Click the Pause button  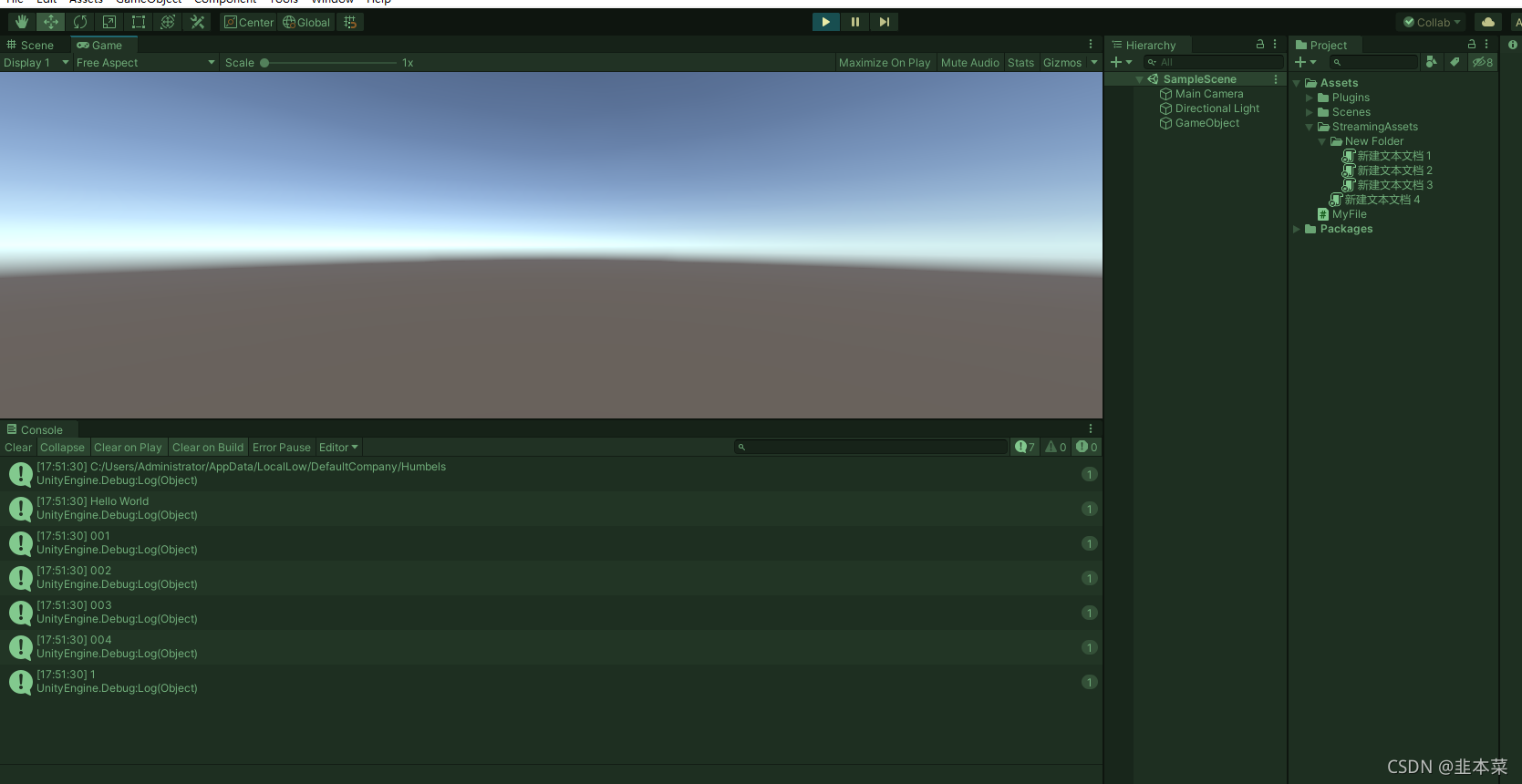tap(854, 22)
